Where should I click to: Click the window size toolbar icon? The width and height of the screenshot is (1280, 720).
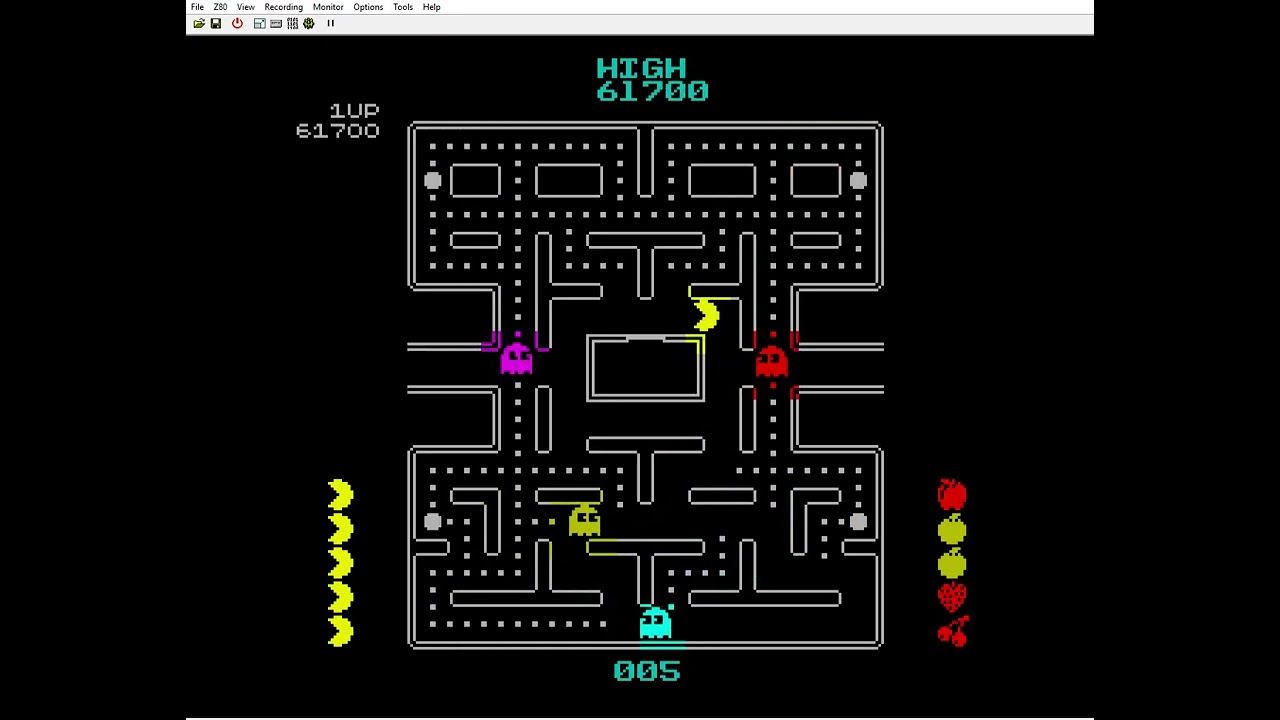coord(259,23)
